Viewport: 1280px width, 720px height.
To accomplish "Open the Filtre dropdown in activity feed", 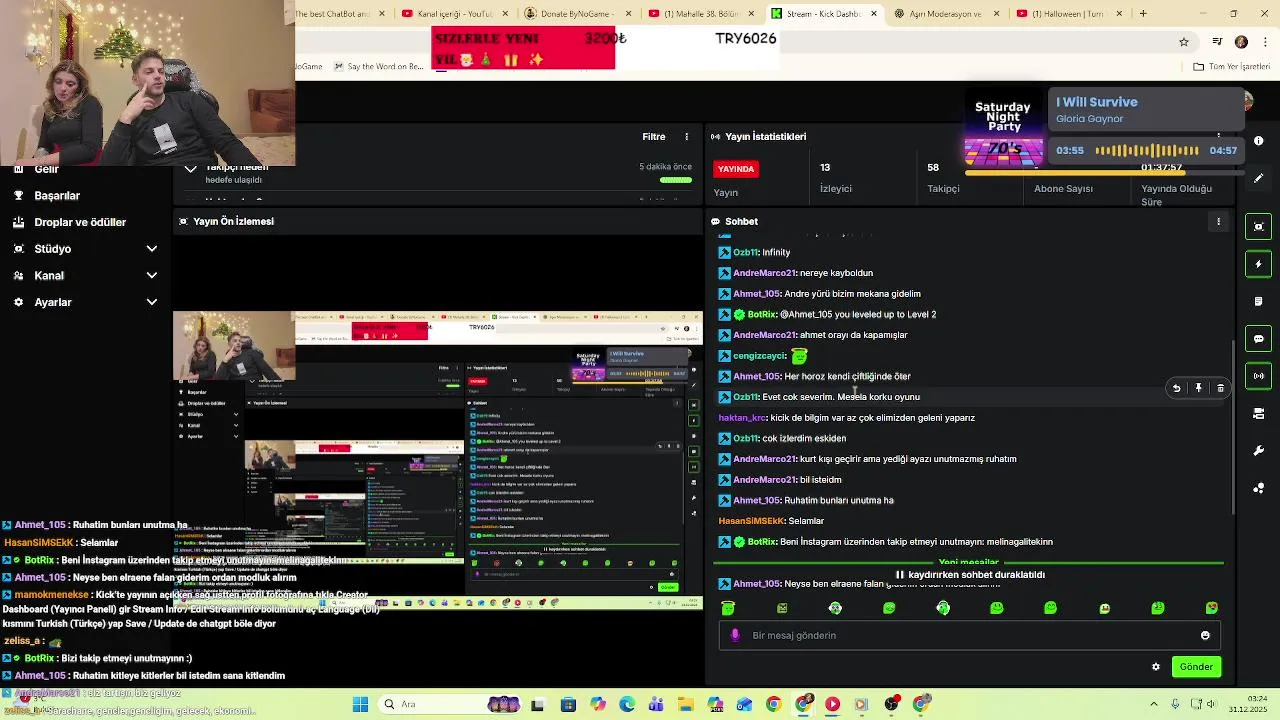I will pyautogui.click(x=653, y=136).
